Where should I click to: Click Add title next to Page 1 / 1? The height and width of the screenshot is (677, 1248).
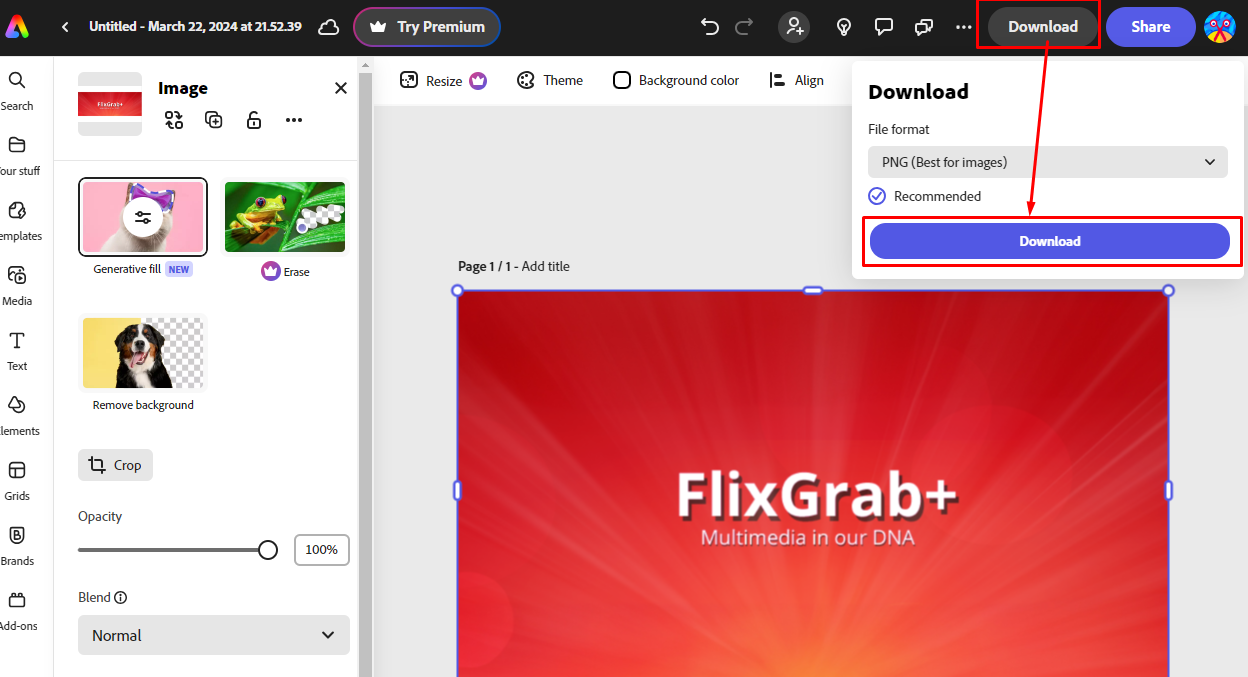click(545, 266)
